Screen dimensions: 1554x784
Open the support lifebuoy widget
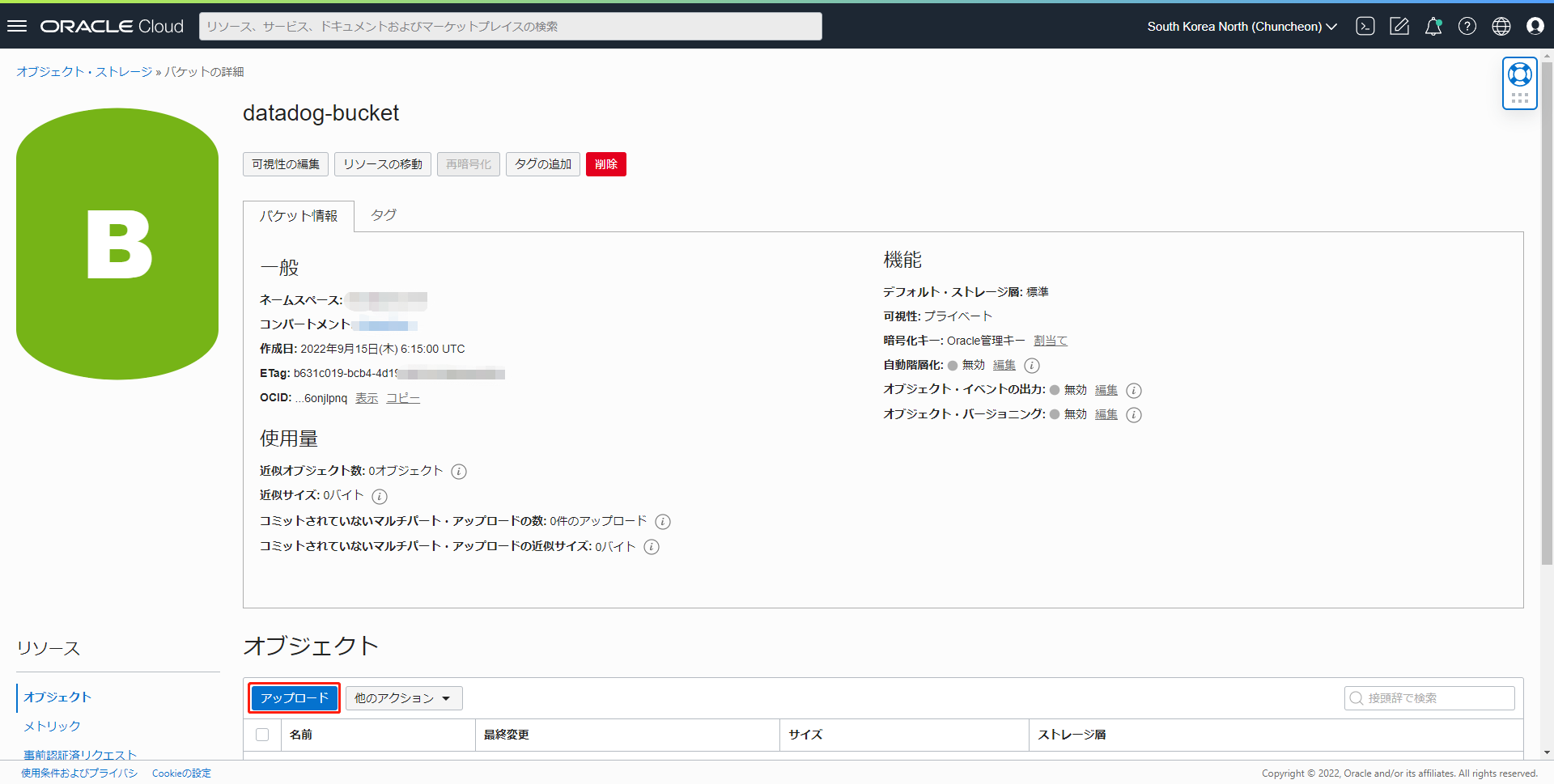(1519, 75)
